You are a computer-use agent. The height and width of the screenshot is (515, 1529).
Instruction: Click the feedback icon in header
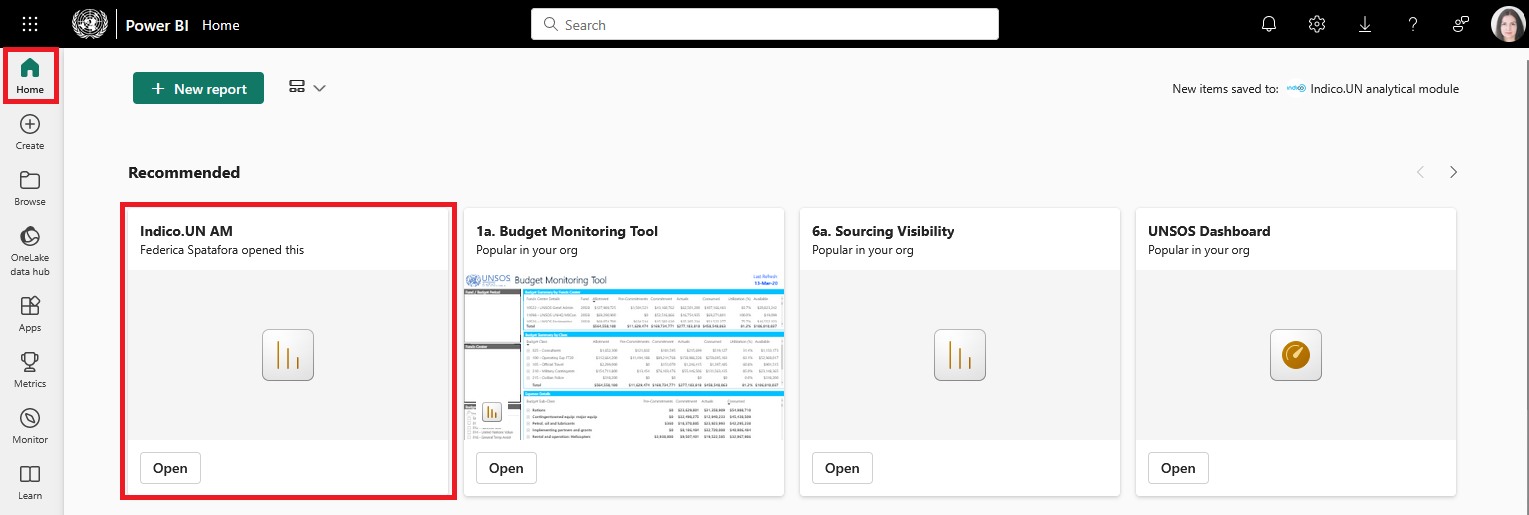point(1461,24)
